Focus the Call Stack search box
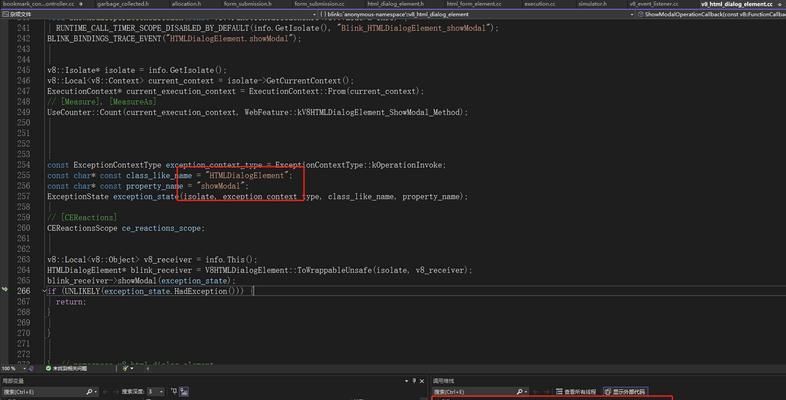This screenshot has height=400, width=786. (x=474, y=391)
